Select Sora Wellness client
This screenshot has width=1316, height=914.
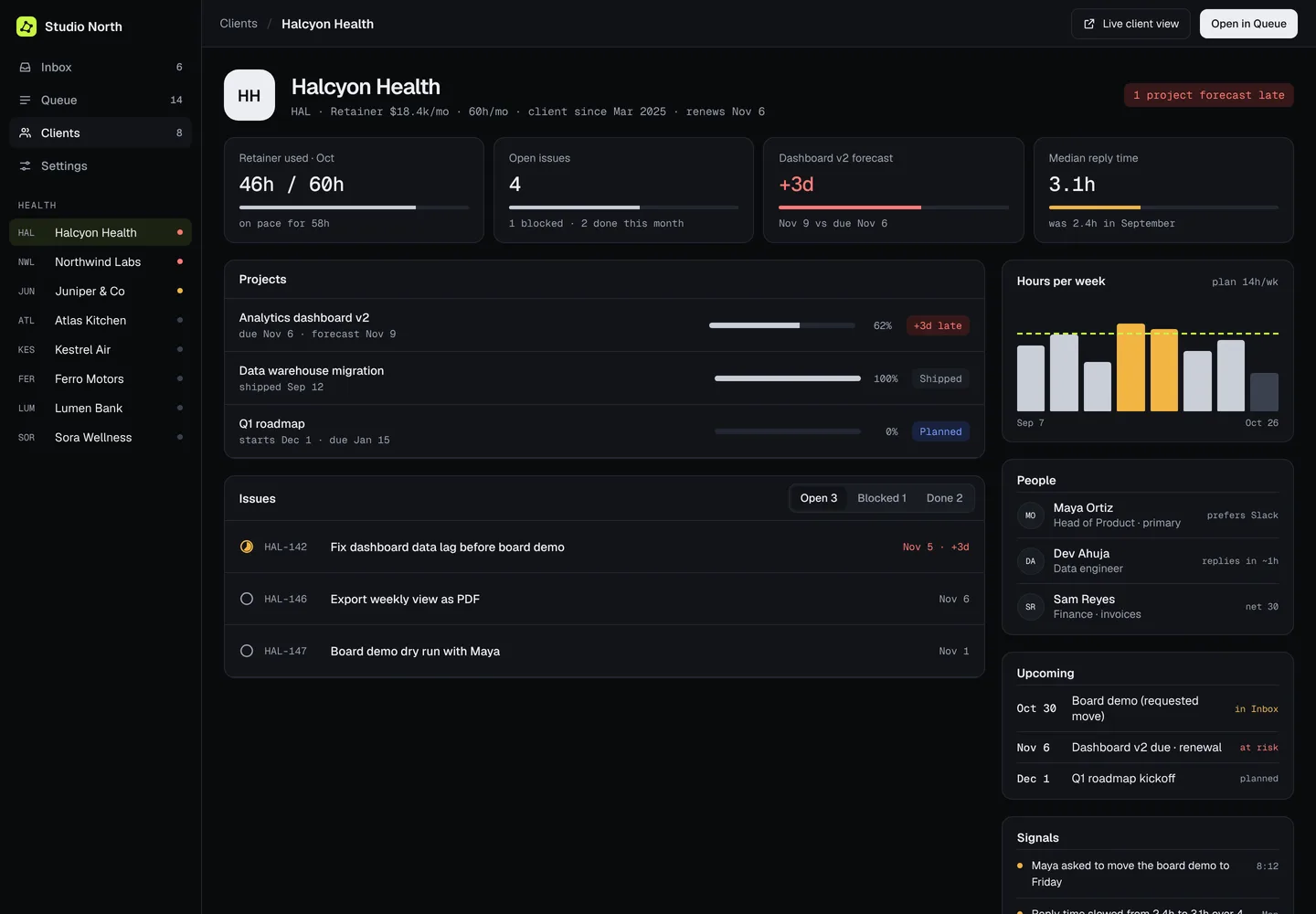101,438
